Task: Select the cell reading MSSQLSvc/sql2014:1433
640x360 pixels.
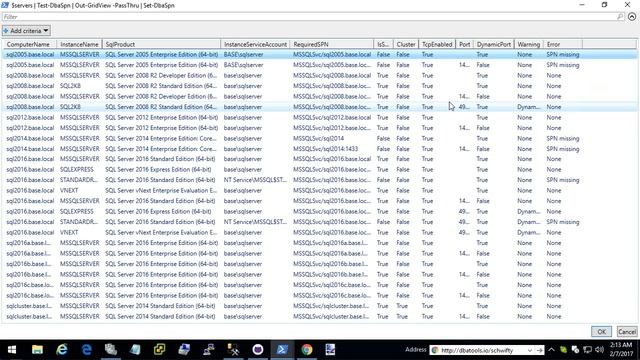Action: click(x=325, y=149)
